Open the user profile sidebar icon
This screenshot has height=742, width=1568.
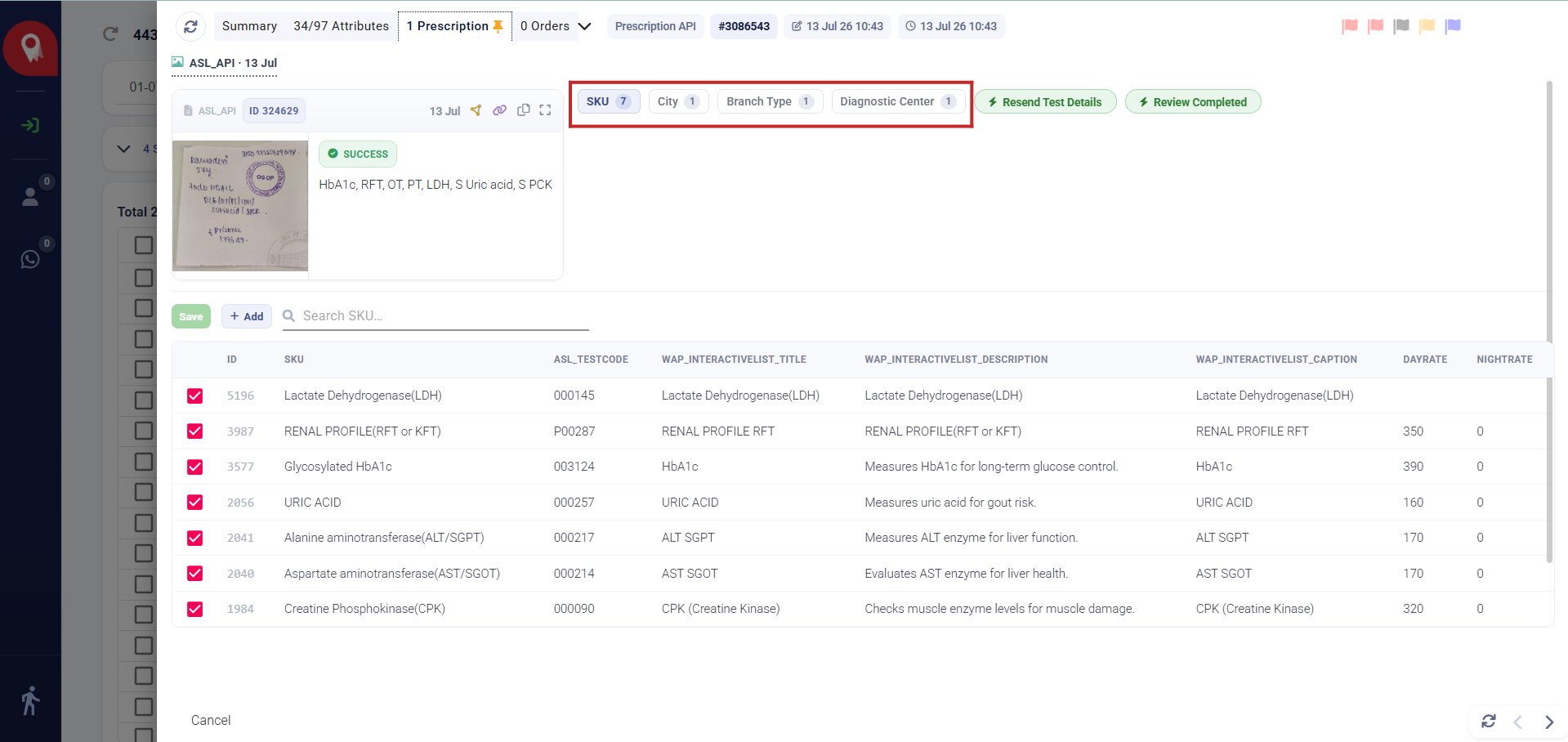click(x=30, y=197)
